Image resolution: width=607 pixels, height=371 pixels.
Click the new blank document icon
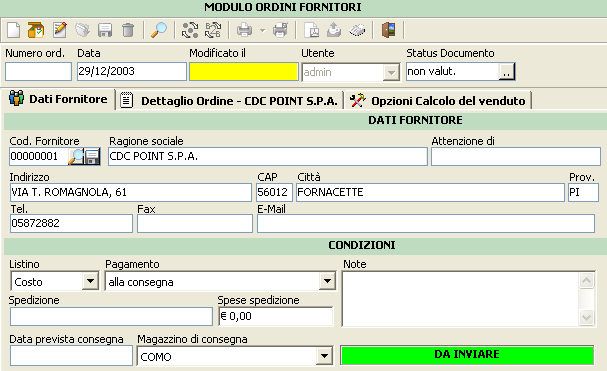click(x=14, y=30)
